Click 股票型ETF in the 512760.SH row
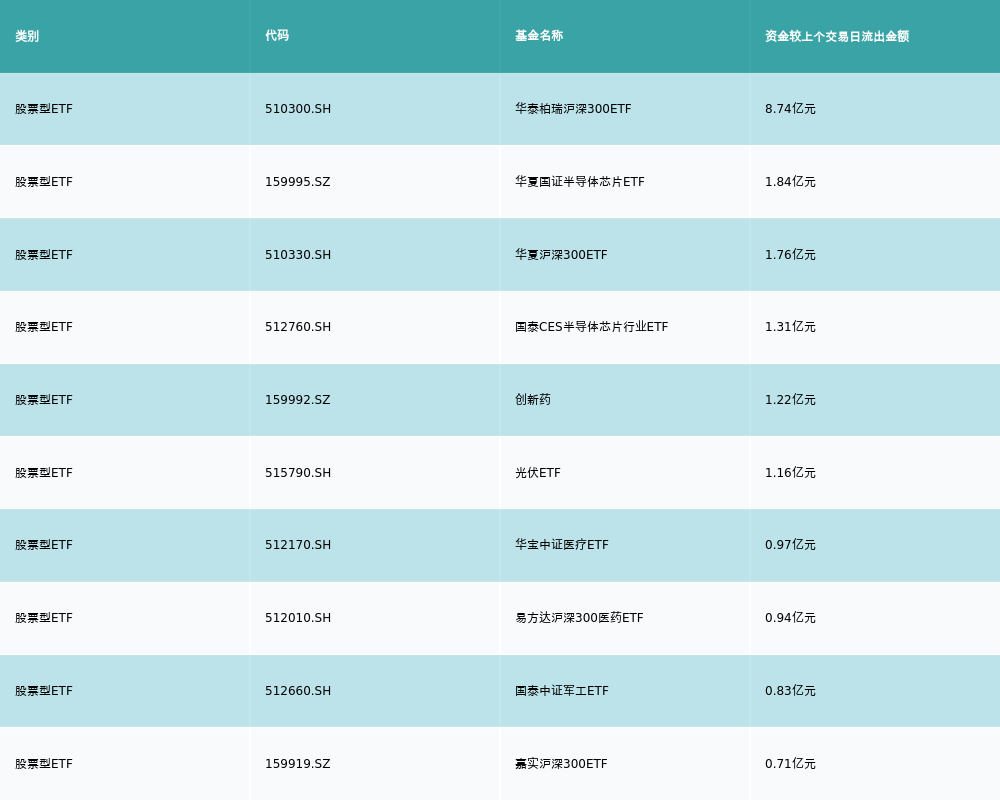 [44, 327]
